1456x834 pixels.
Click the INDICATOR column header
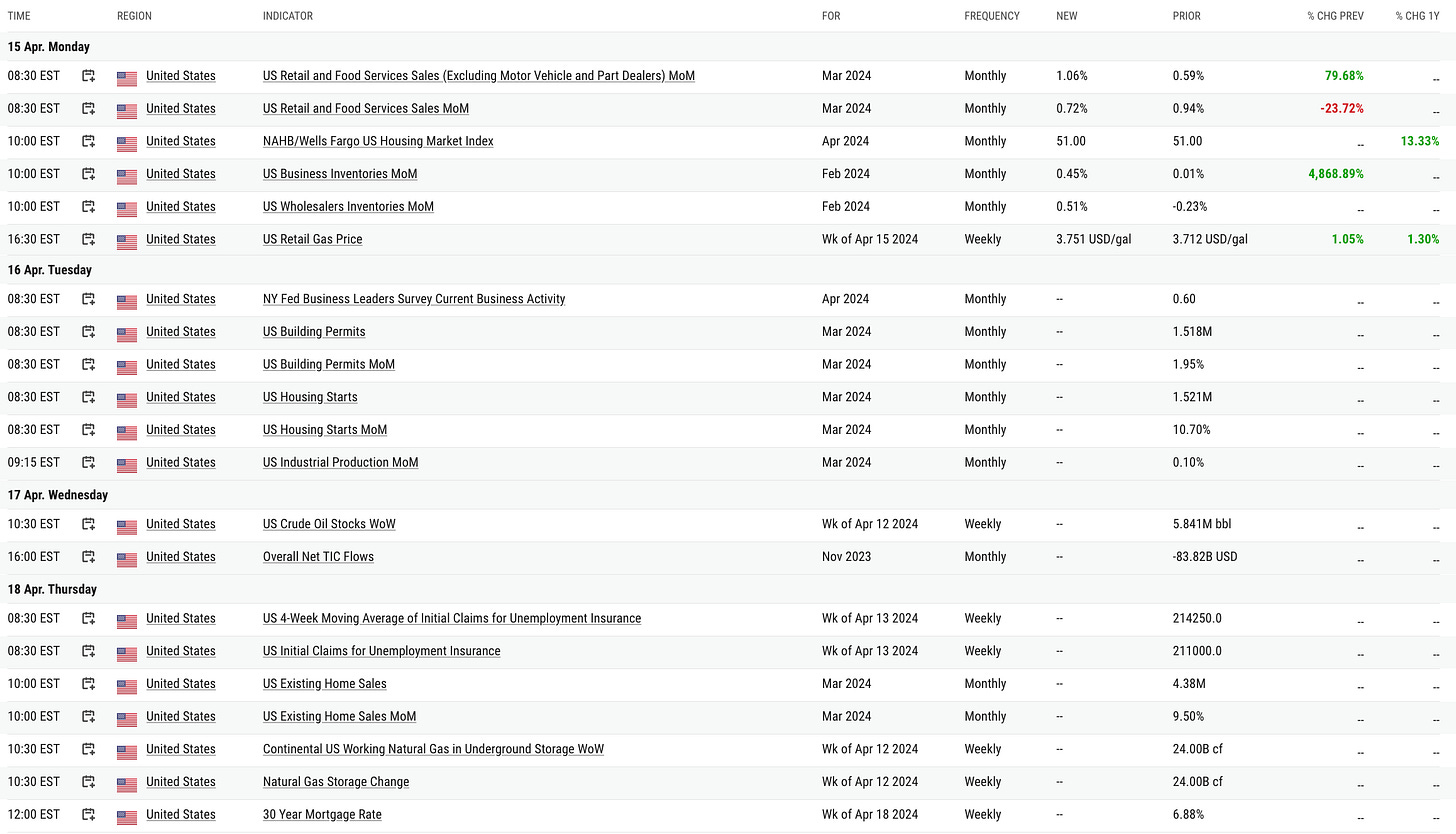288,16
